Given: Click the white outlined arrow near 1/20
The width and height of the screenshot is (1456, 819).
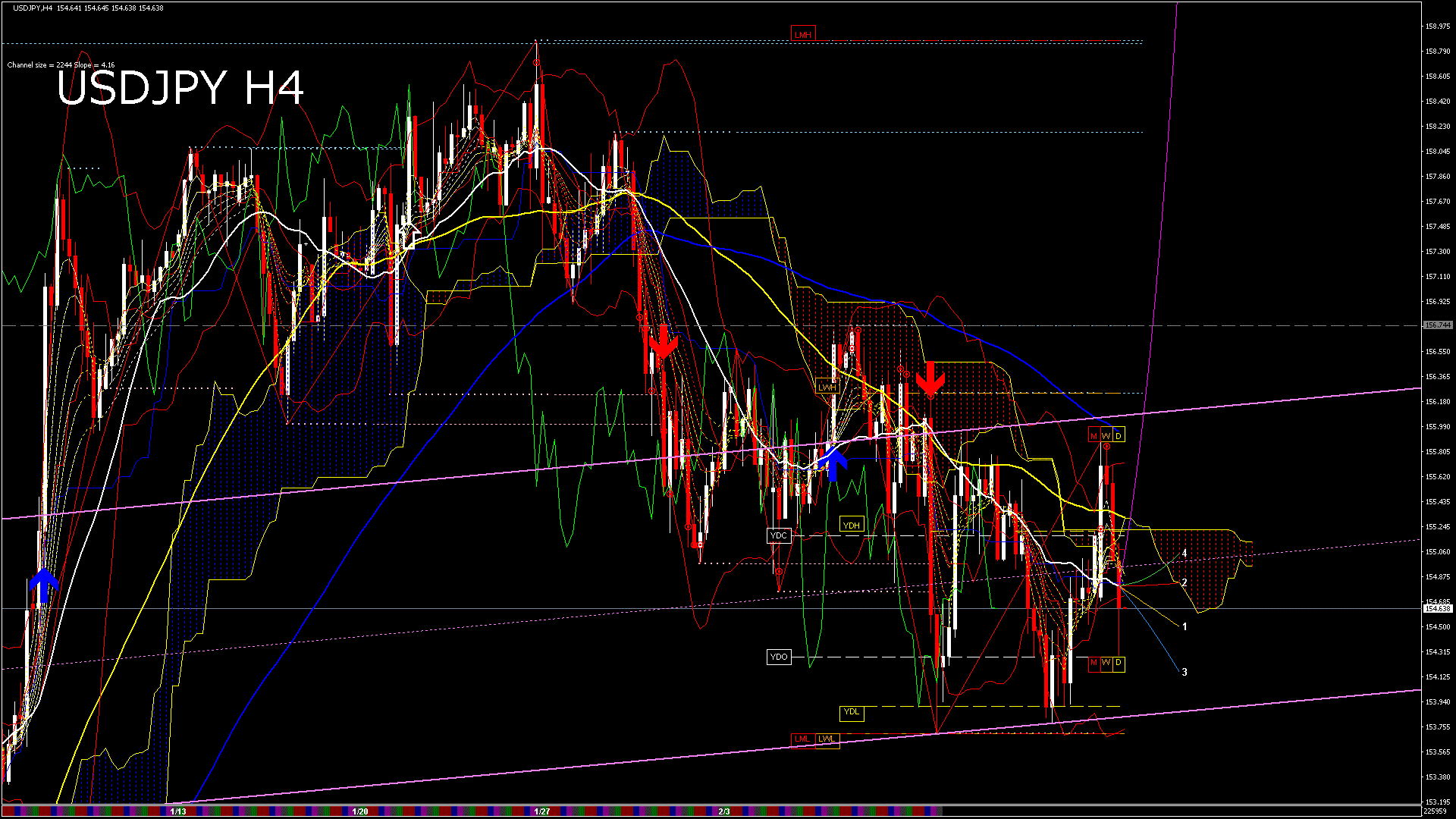Looking at the screenshot, I should (x=409, y=236).
